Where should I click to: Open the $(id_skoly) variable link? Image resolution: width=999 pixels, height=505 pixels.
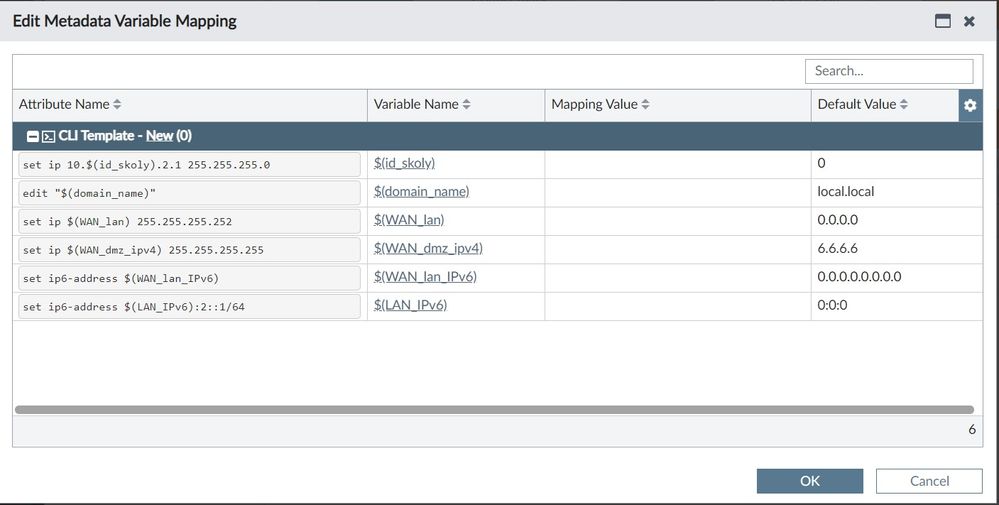coord(404,163)
